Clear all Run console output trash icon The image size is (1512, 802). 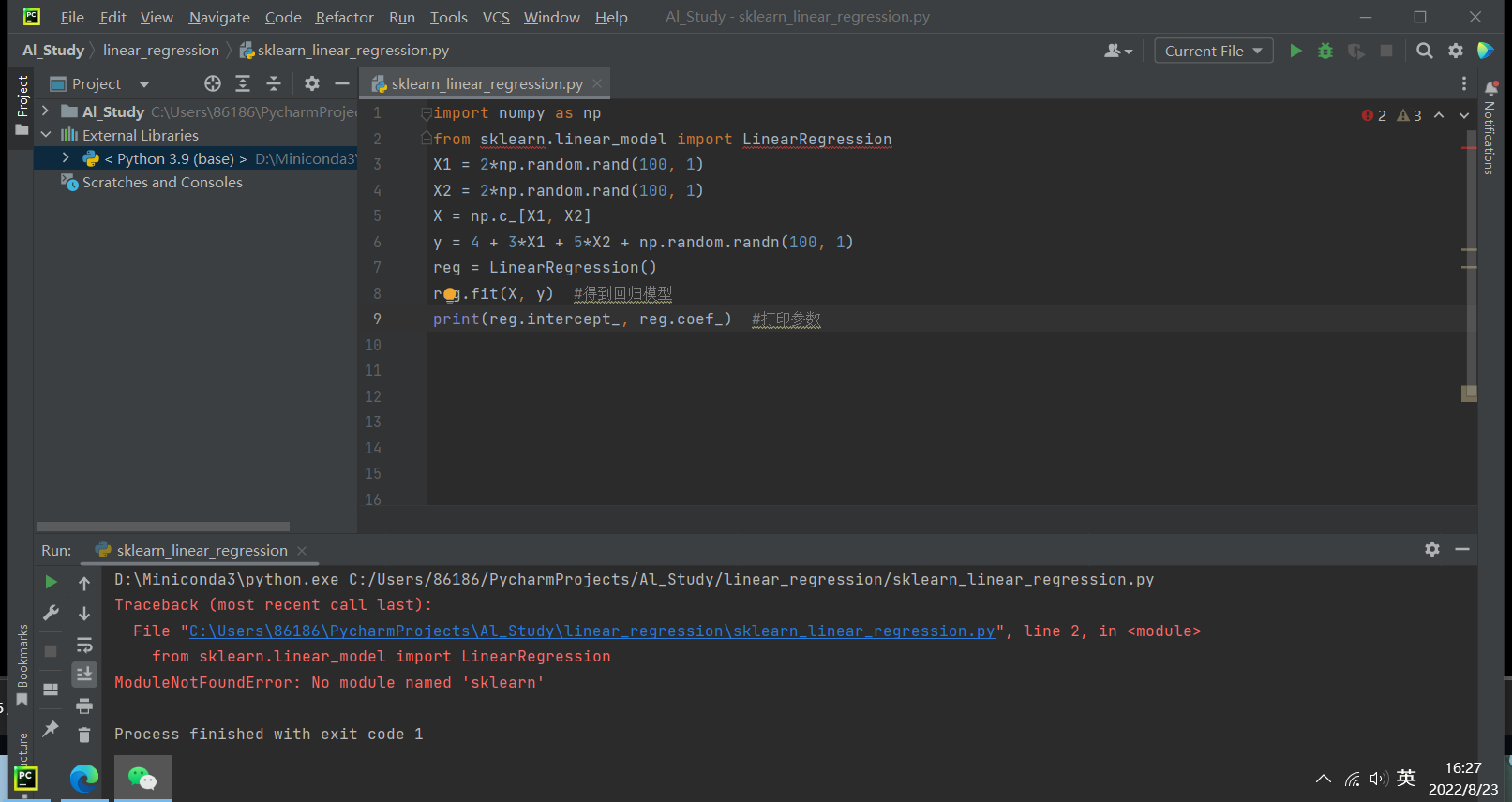[84, 735]
